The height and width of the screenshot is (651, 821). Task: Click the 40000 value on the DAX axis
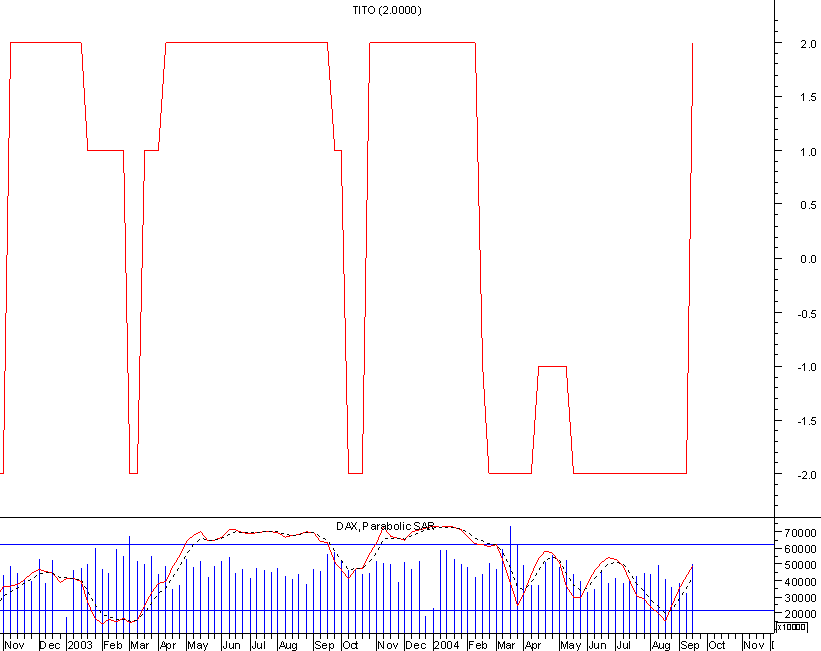[800, 582]
